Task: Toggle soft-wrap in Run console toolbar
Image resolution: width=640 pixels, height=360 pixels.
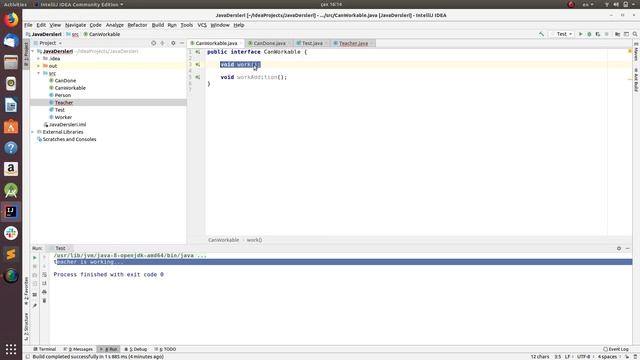Action: [x=44, y=275]
